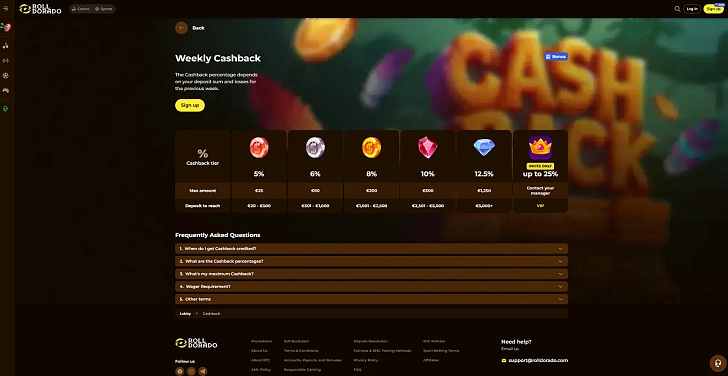Click the green shield icon in sidebar

pos(6,109)
